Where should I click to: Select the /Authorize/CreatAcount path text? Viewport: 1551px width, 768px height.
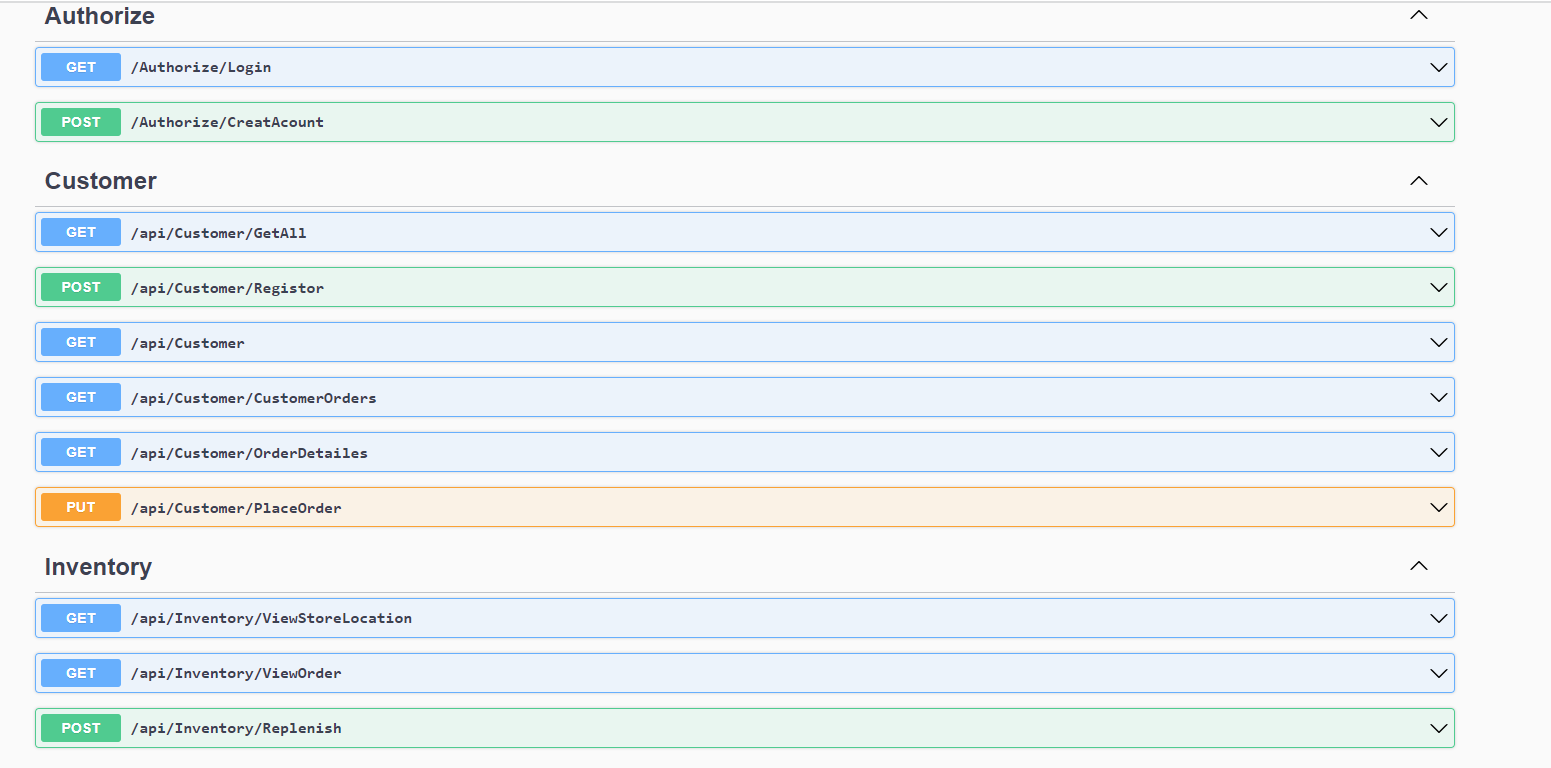(227, 123)
